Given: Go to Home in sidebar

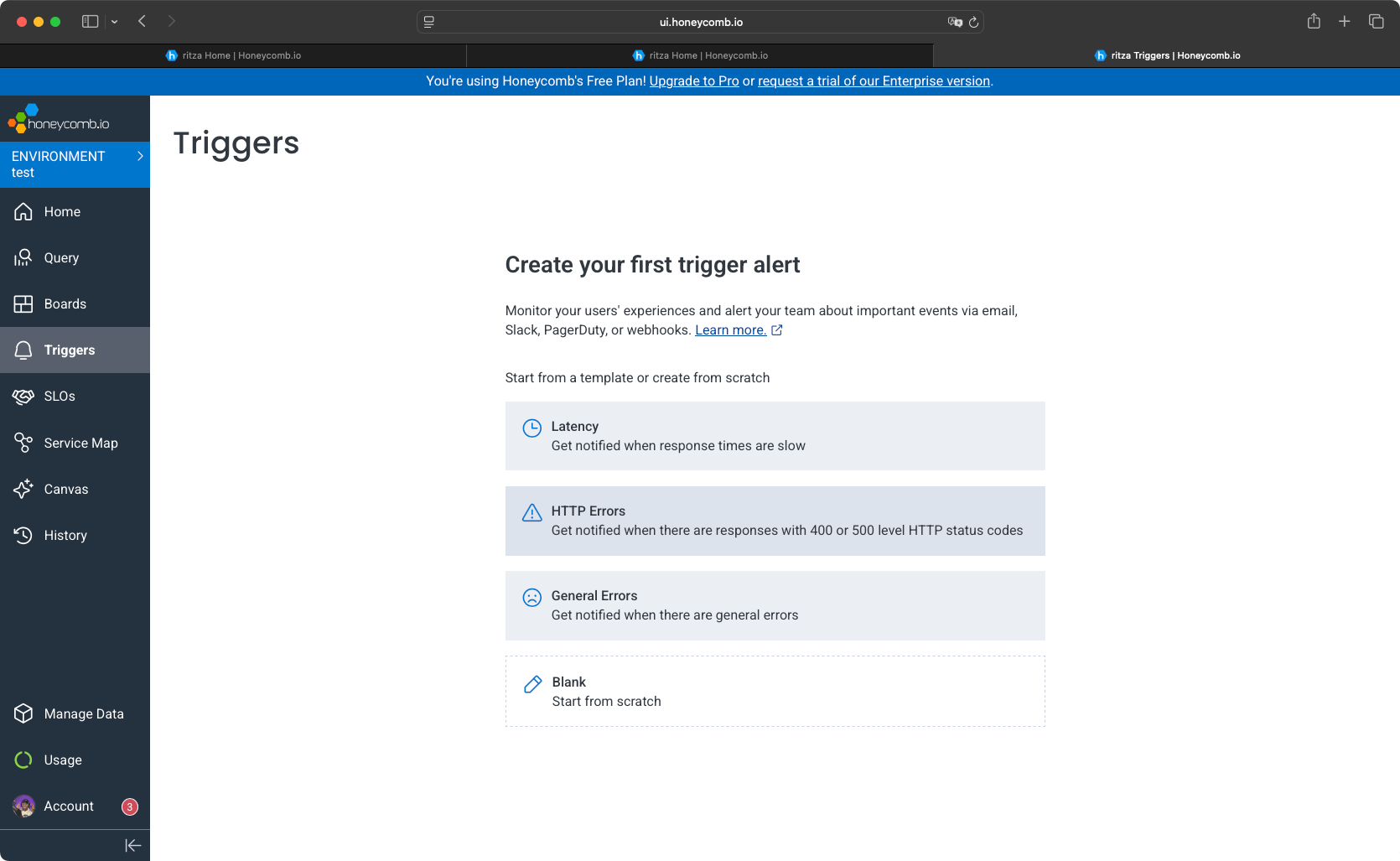Looking at the screenshot, I should tap(62, 211).
